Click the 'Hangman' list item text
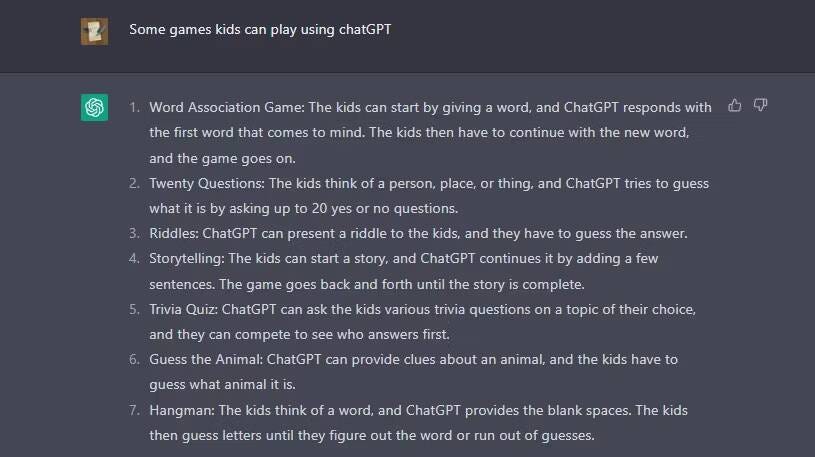The height and width of the screenshot is (457, 815). pos(418,423)
